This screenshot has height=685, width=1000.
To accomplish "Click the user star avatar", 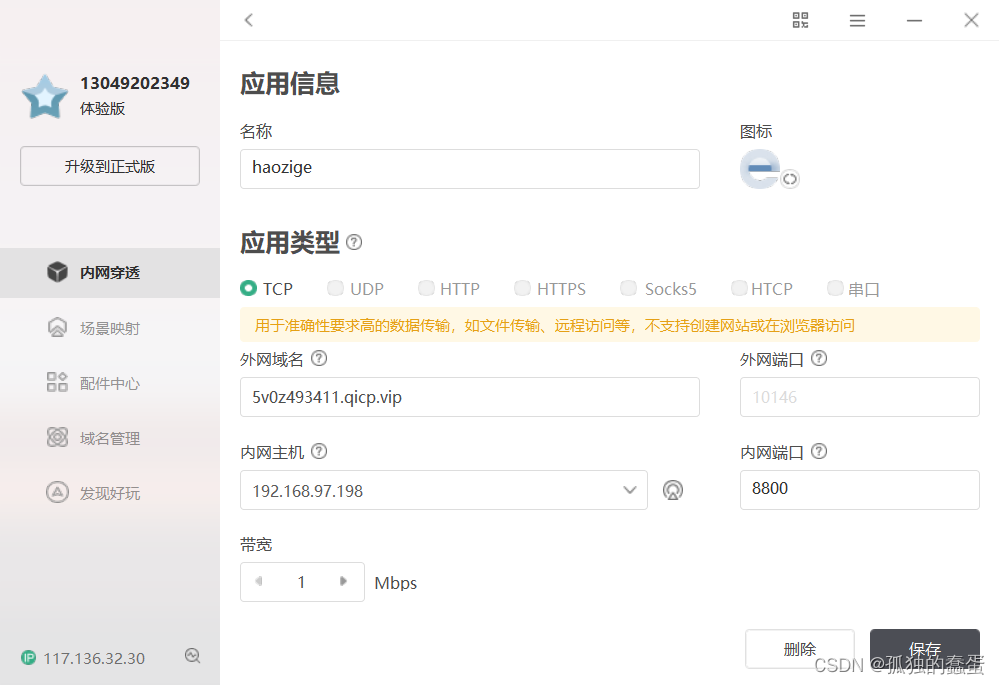I will pyautogui.click(x=45, y=97).
